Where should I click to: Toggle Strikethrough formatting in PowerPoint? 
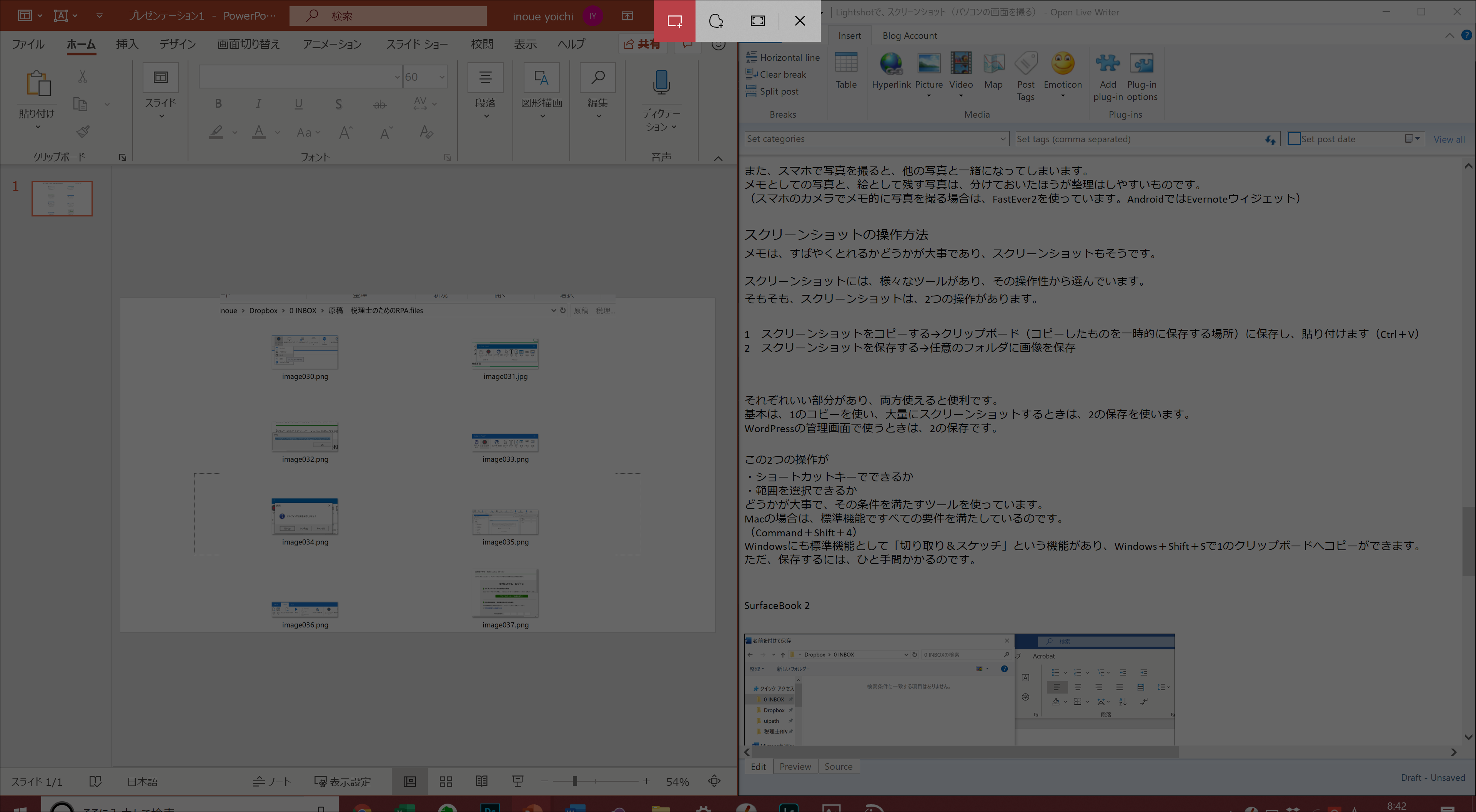(x=379, y=104)
